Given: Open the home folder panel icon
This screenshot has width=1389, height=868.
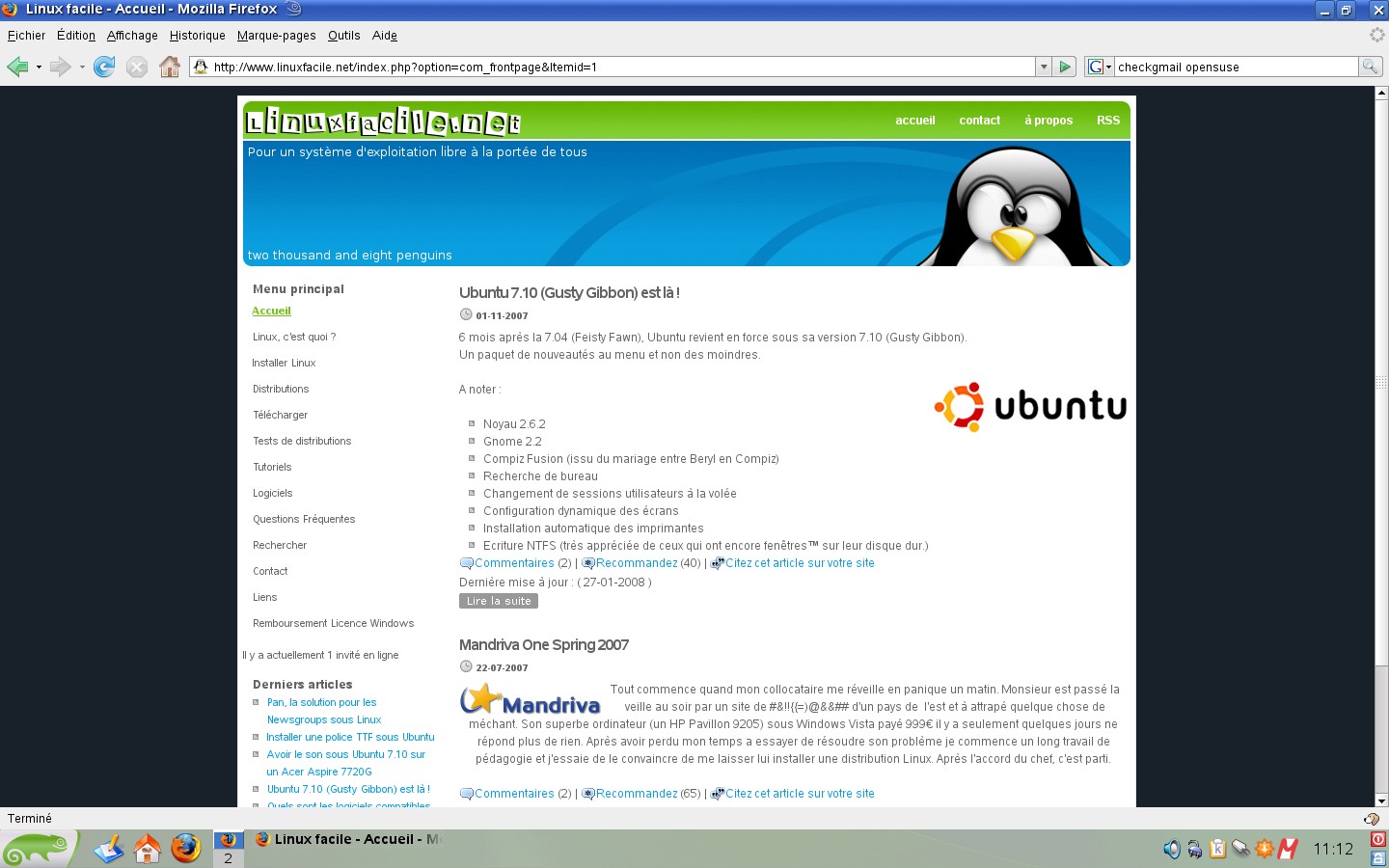Looking at the screenshot, I should click(148, 849).
